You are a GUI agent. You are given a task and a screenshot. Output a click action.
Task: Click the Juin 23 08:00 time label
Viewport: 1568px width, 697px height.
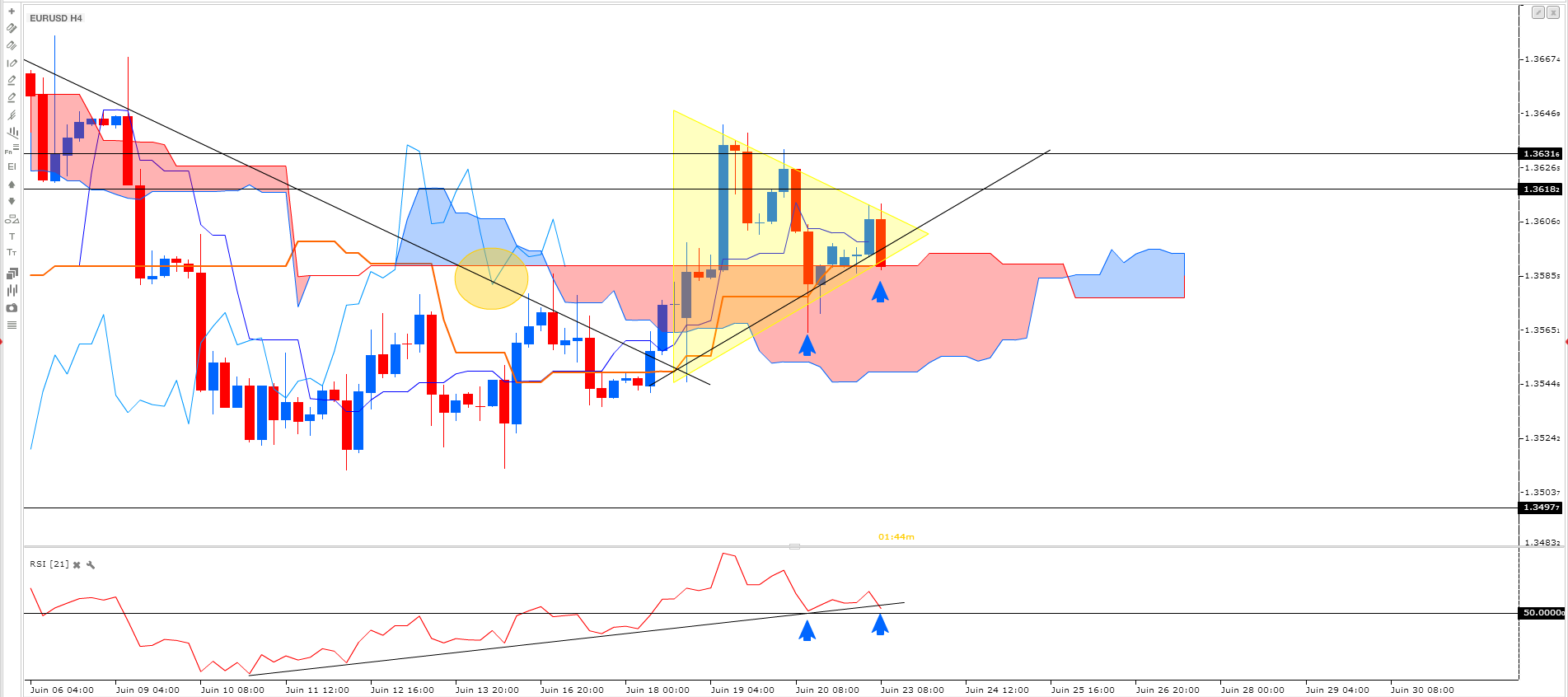912,690
